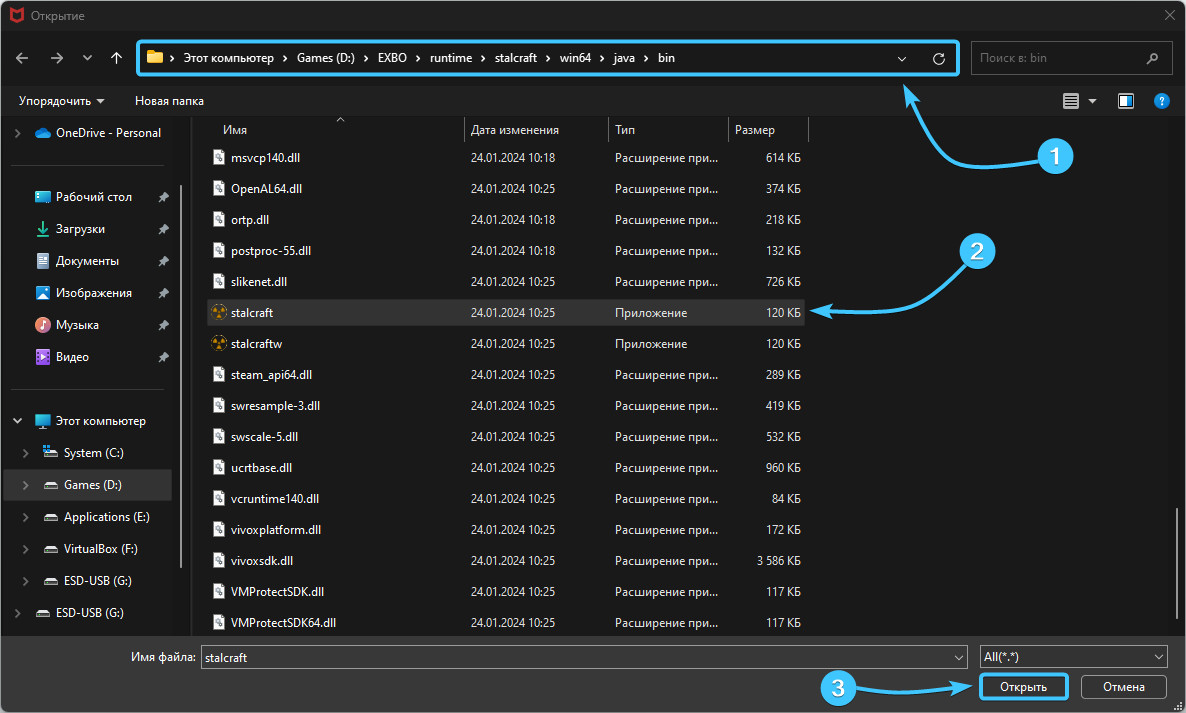Click the Имя файла input field

pyautogui.click(x=575, y=657)
